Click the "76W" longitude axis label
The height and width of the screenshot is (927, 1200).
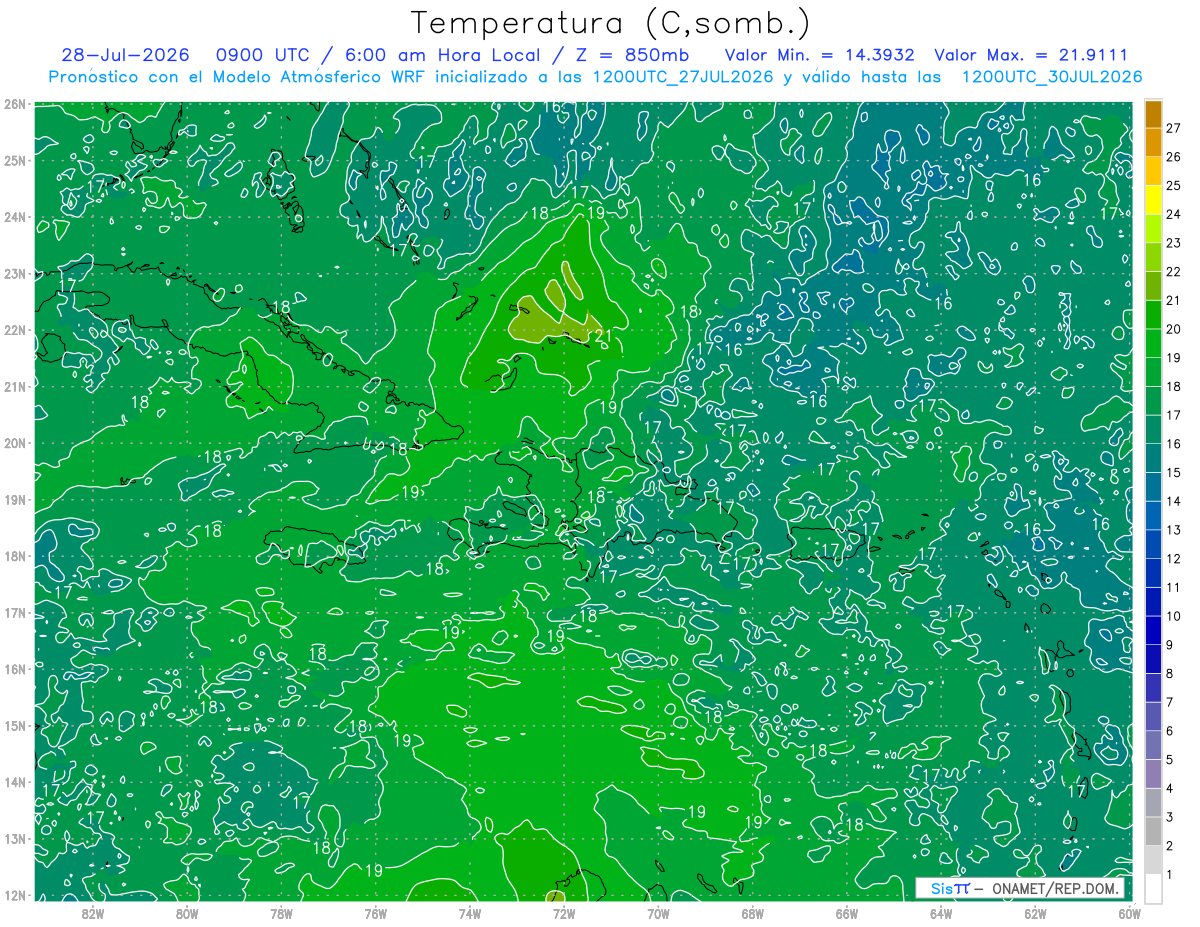pyautogui.click(x=375, y=913)
